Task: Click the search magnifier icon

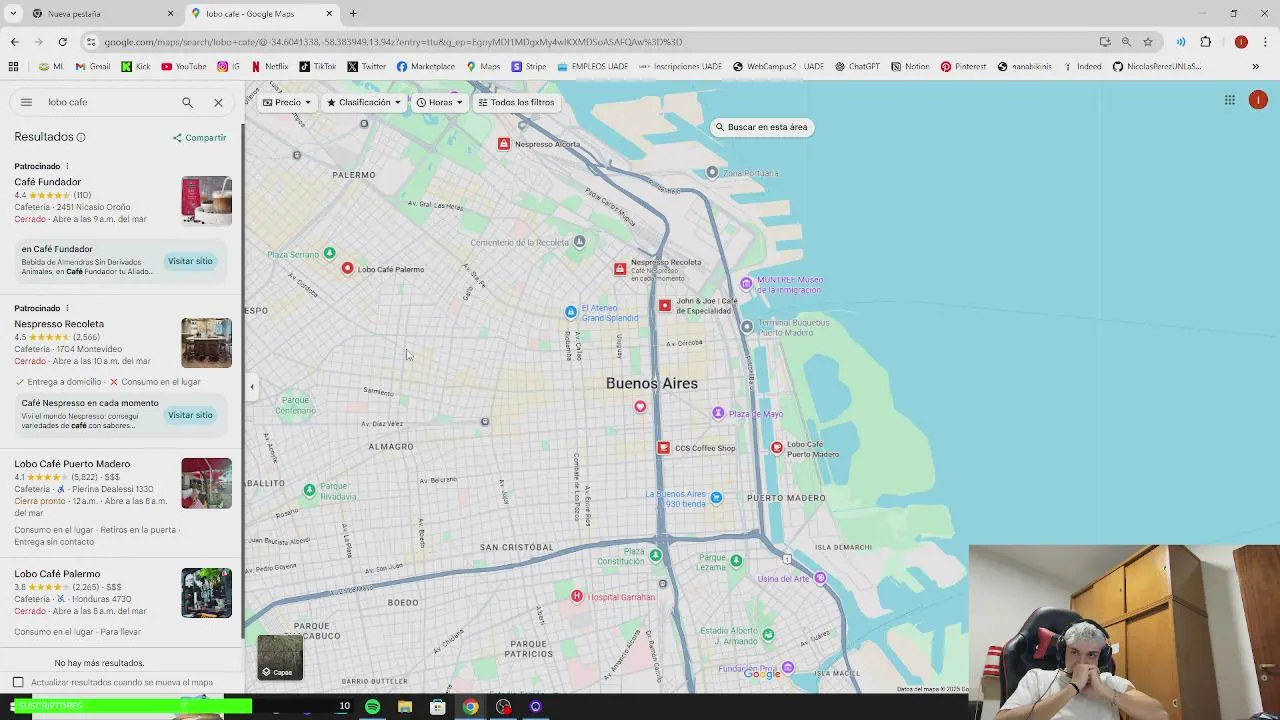Action: click(187, 102)
